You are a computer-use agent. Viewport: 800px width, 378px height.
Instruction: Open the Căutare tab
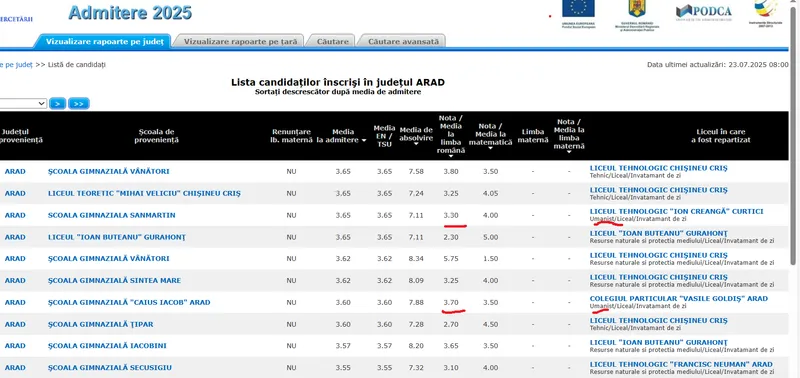(333, 41)
